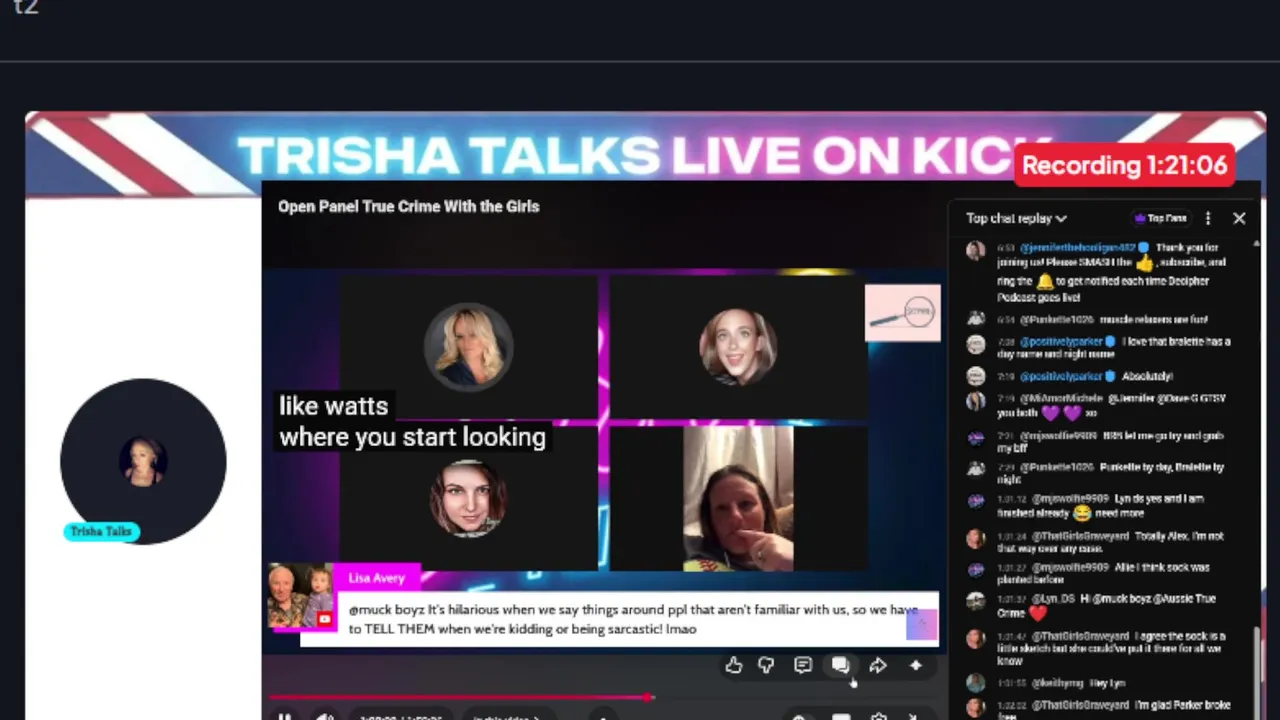Click the red progress bar playhead
The width and height of the screenshot is (1280, 720).
pyautogui.click(x=649, y=697)
